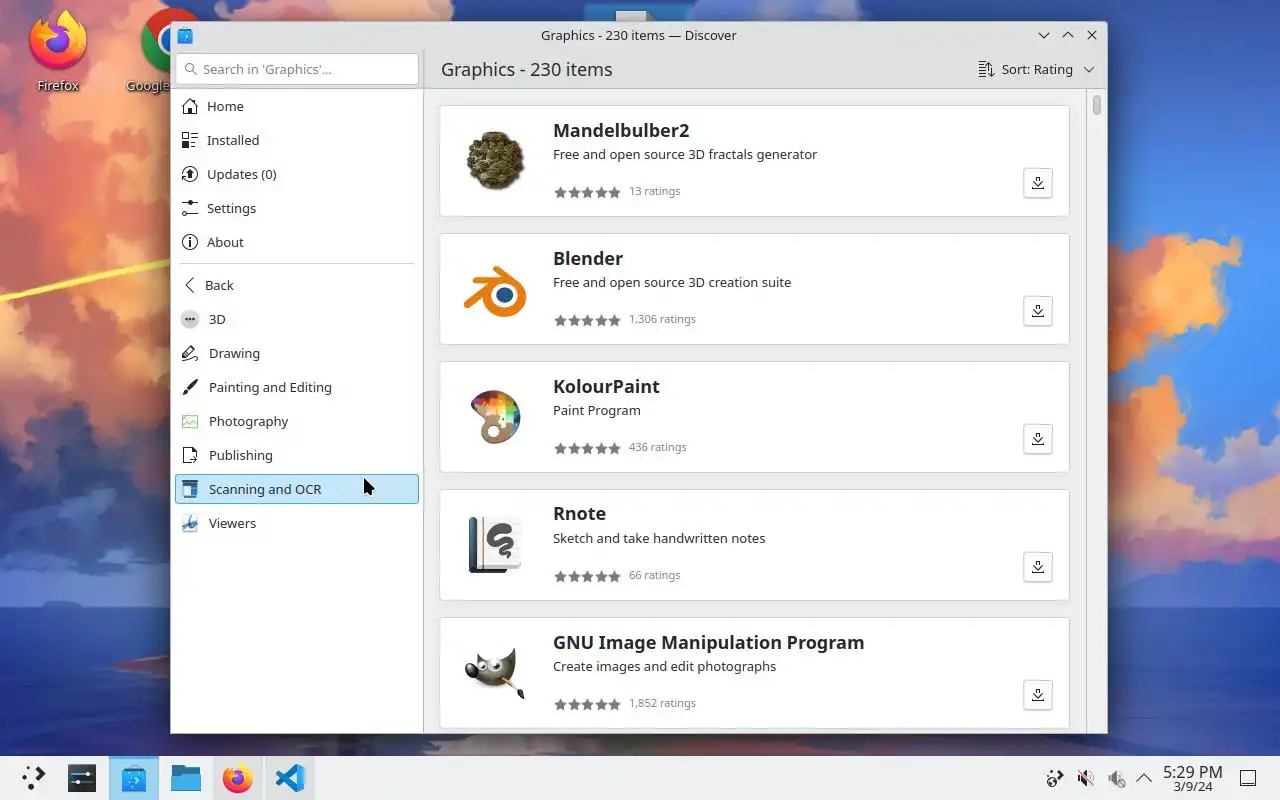Click Rnote's 66 ratings text

click(x=654, y=575)
